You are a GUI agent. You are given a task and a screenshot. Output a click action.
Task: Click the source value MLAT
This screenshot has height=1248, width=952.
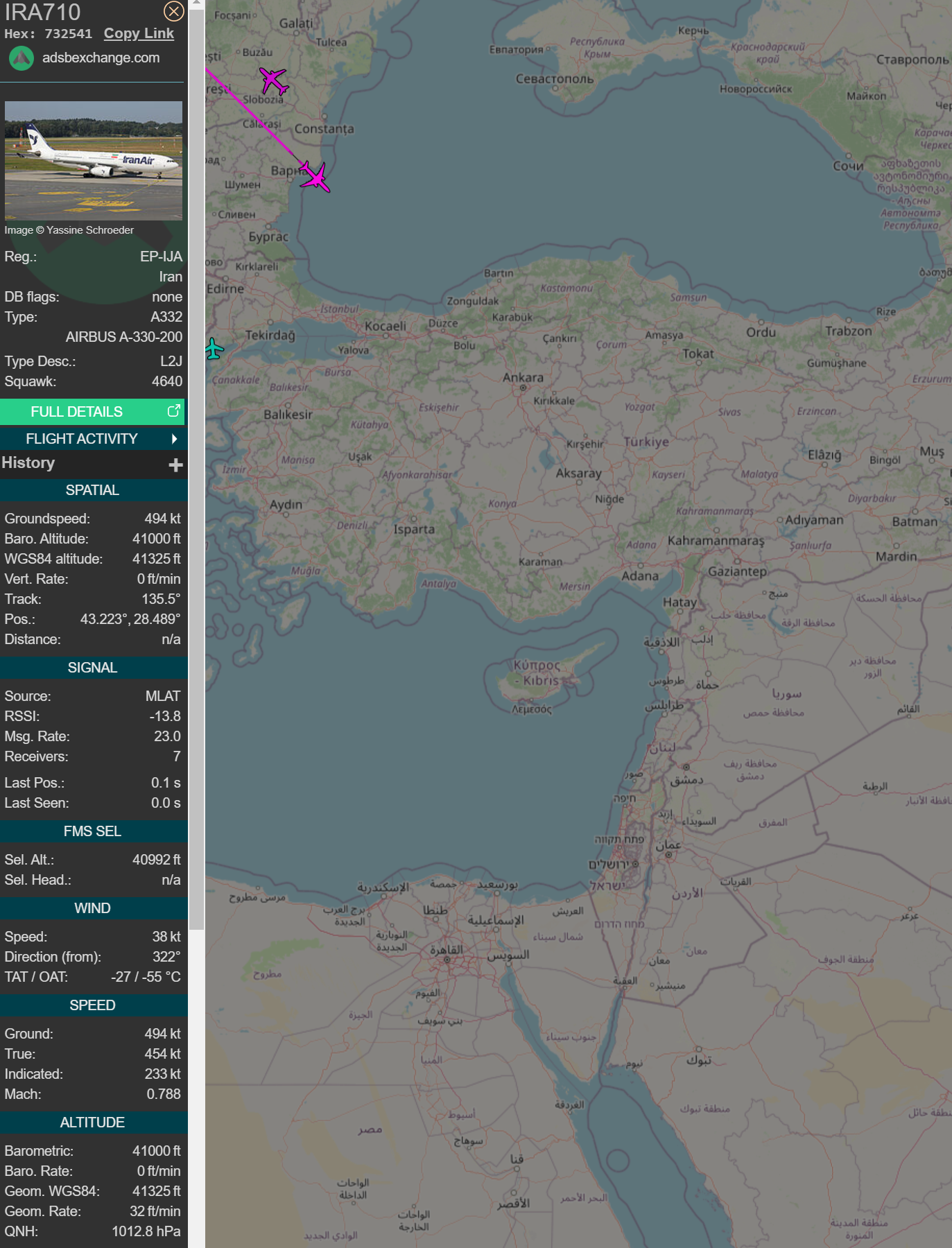click(163, 696)
